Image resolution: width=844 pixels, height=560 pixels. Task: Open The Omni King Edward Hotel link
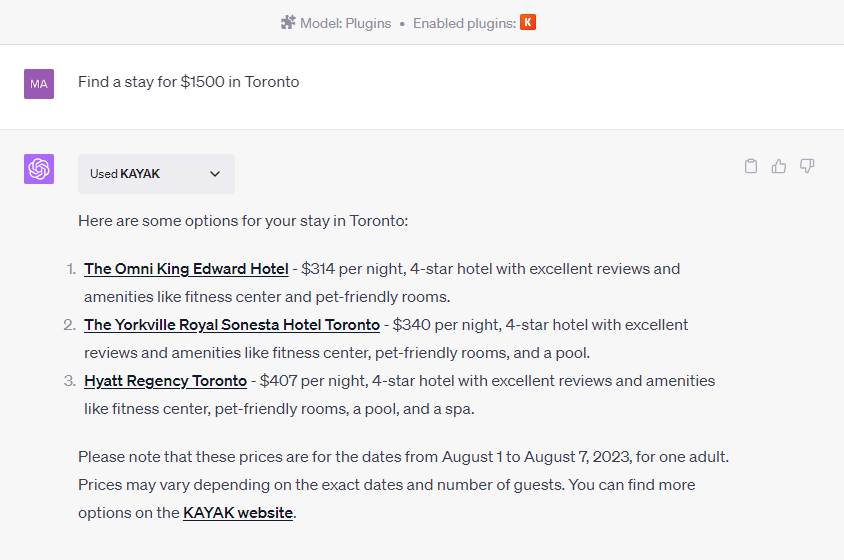(186, 269)
